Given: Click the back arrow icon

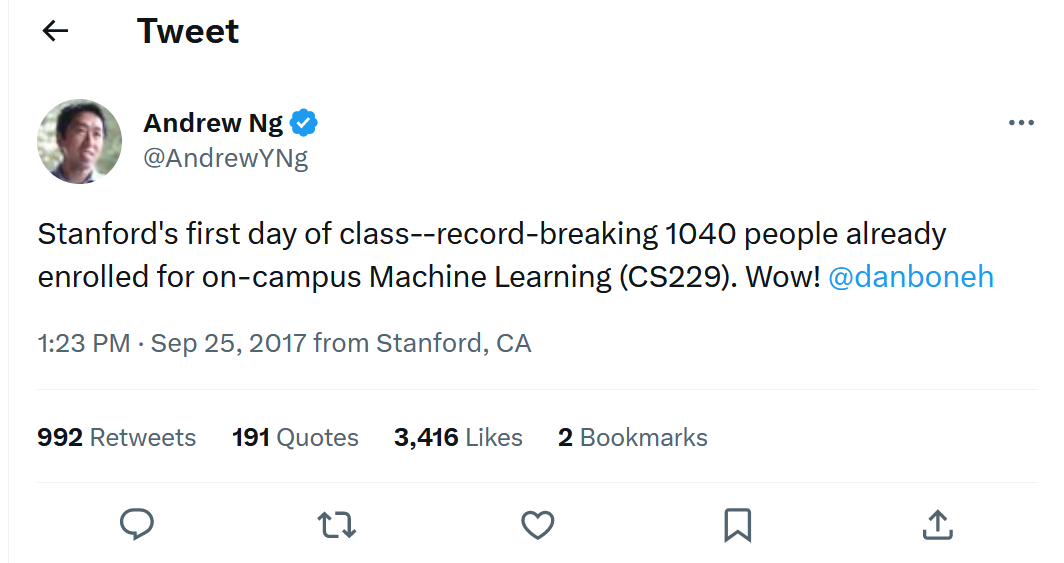Looking at the screenshot, I should (55, 31).
